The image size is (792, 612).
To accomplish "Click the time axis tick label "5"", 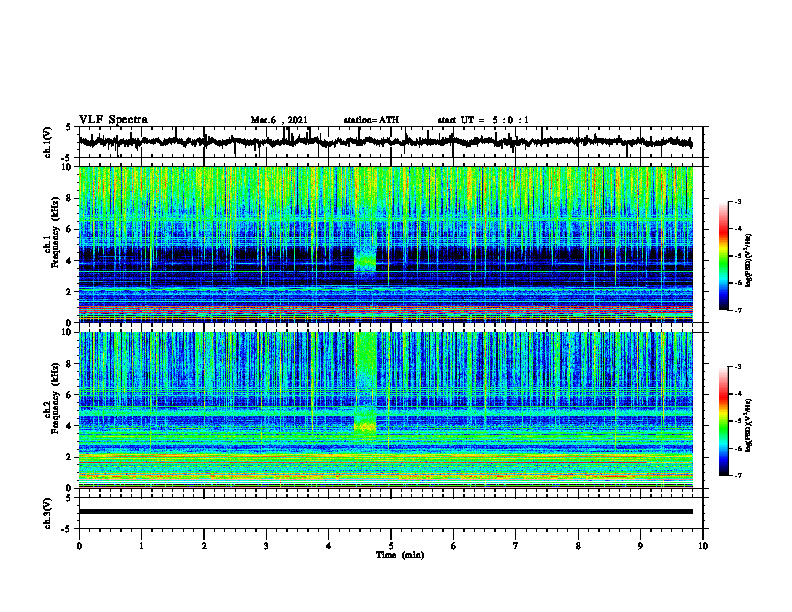I will [x=391, y=546].
